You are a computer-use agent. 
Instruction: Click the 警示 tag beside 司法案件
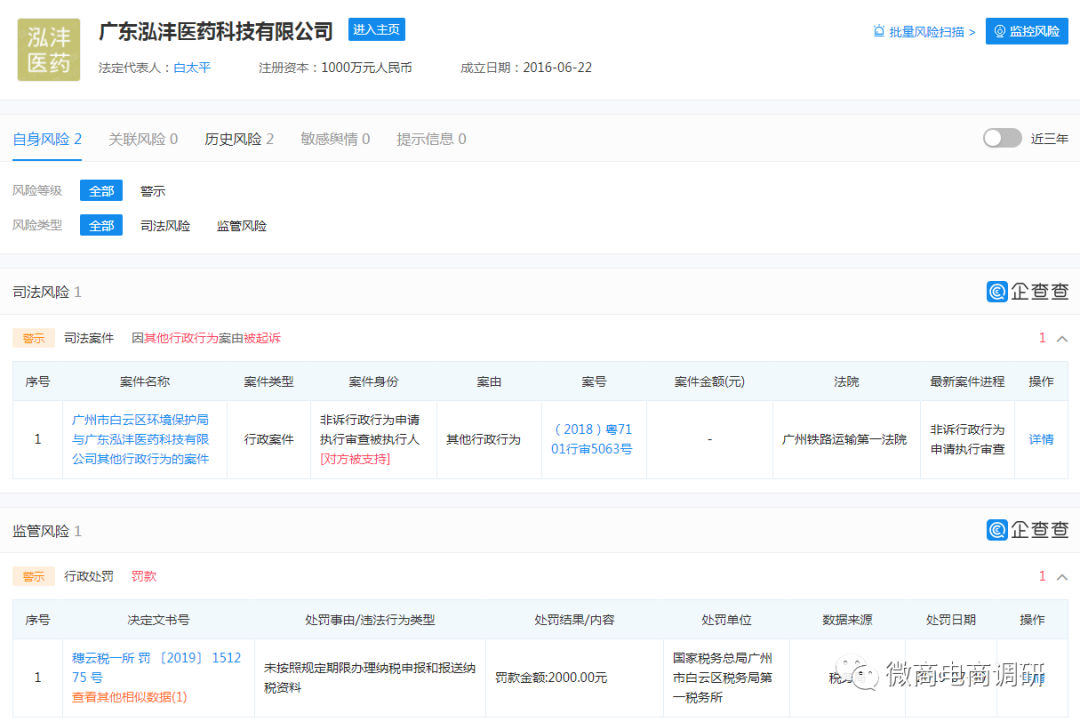33,338
